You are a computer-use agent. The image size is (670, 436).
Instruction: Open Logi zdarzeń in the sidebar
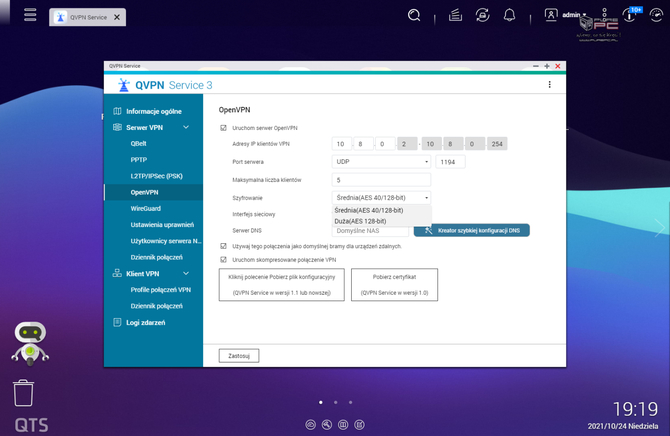[x=145, y=322]
